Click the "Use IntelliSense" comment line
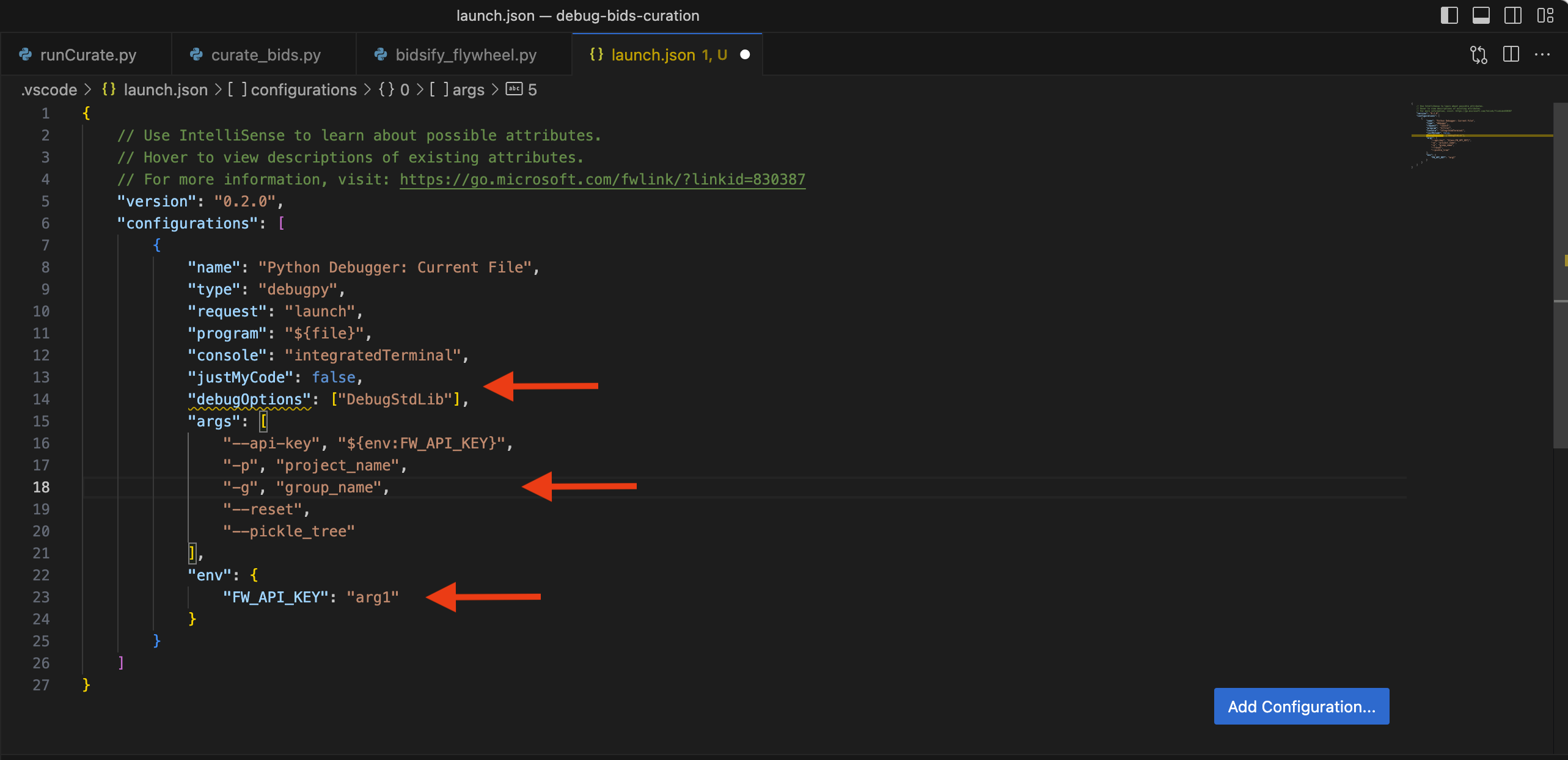Image resolution: width=1568 pixels, height=760 pixels. tap(359, 135)
